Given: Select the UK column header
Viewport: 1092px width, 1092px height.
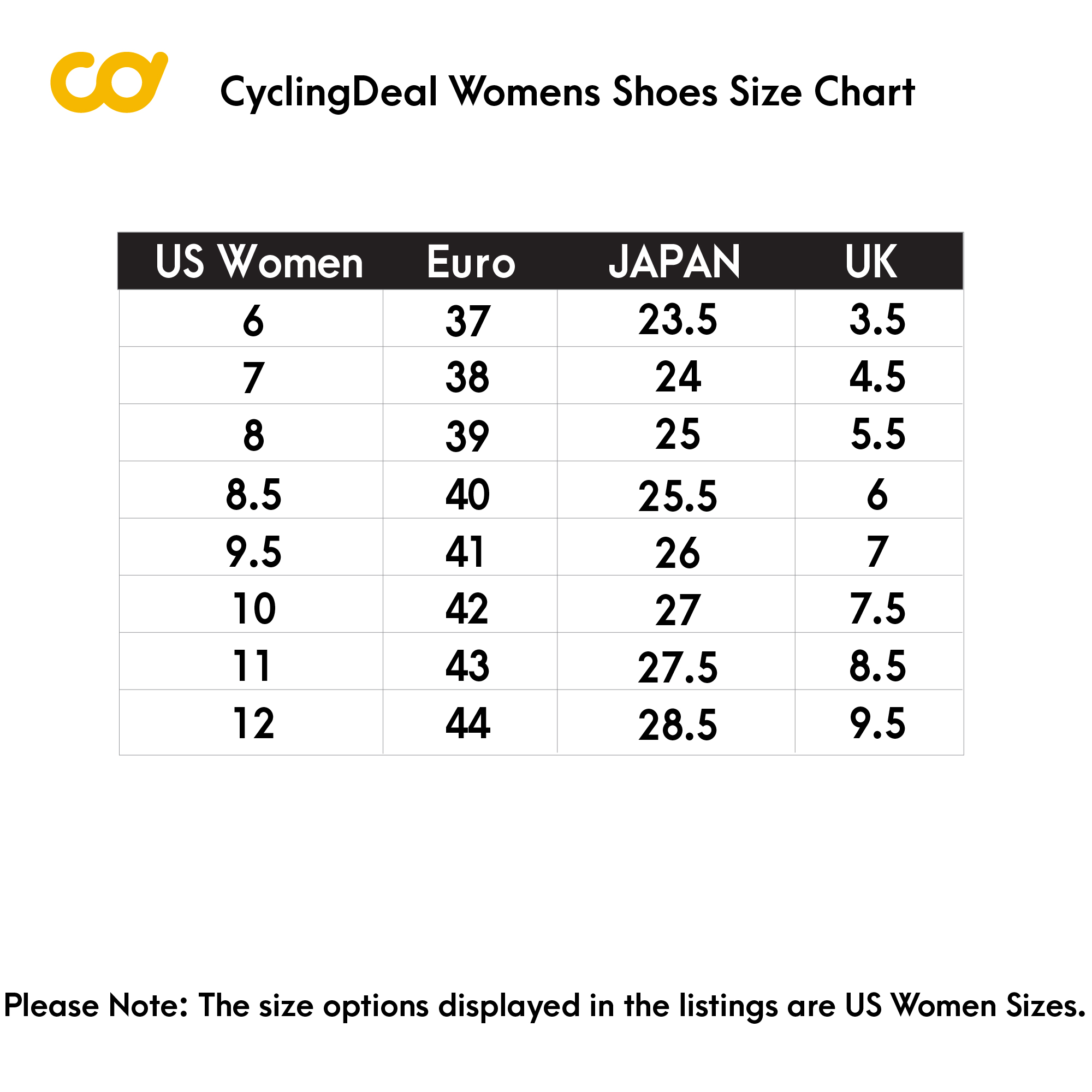Looking at the screenshot, I should click(871, 262).
